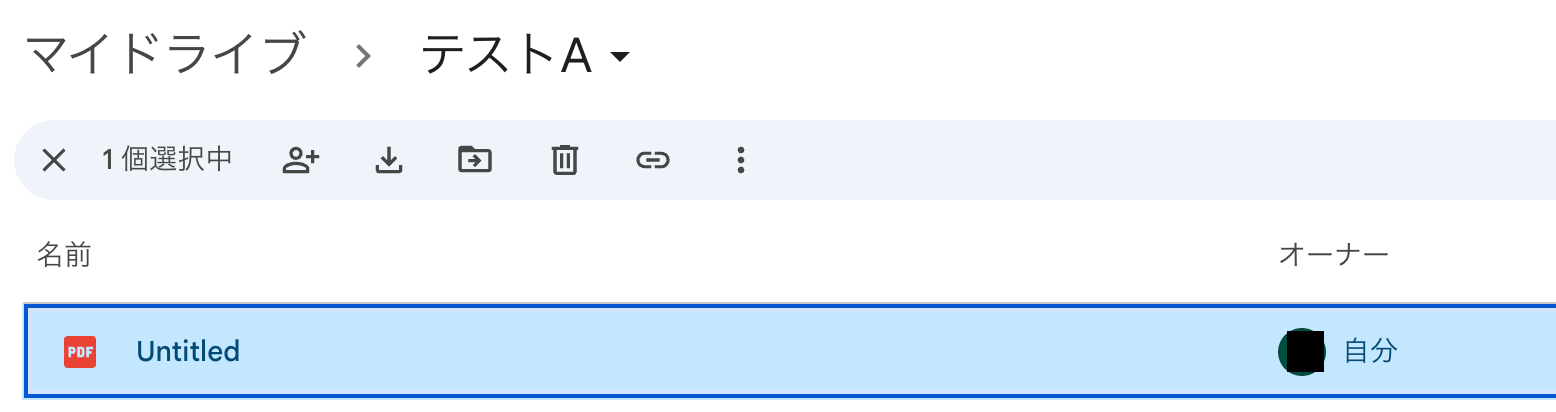Click the share (add person) icon
Viewport: 1556px width, 412px height.
point(300,160)
